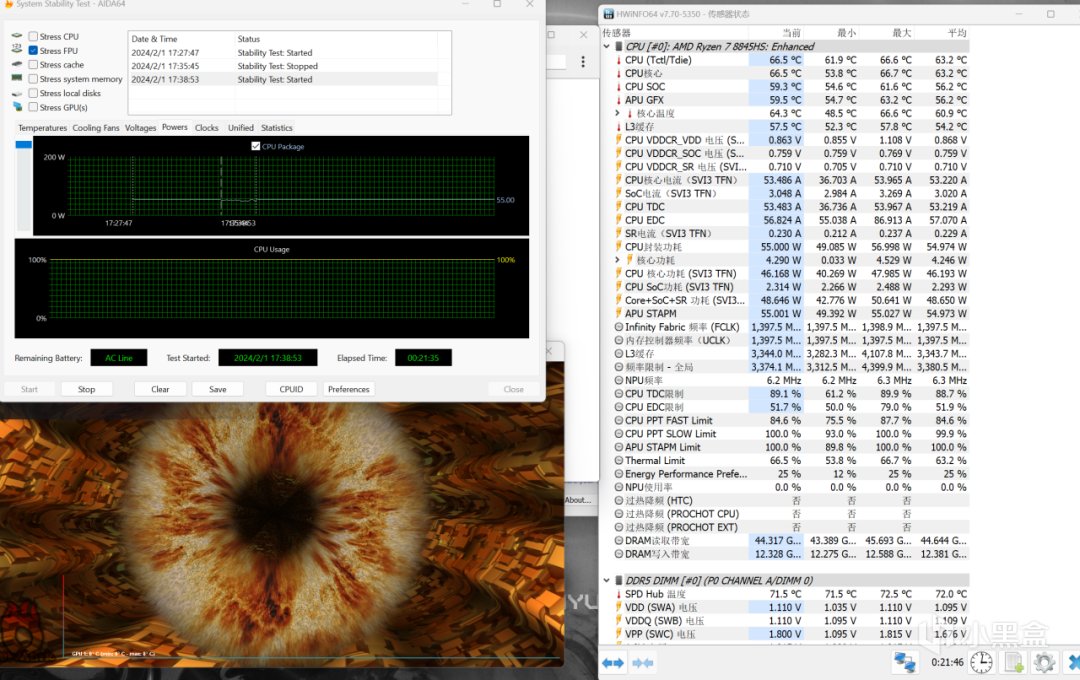Open the AIDA64 Preferences button
Image resolution: width=1080 pixels, height=680 pixels.
pyautogui.click(x=348, y=389)
